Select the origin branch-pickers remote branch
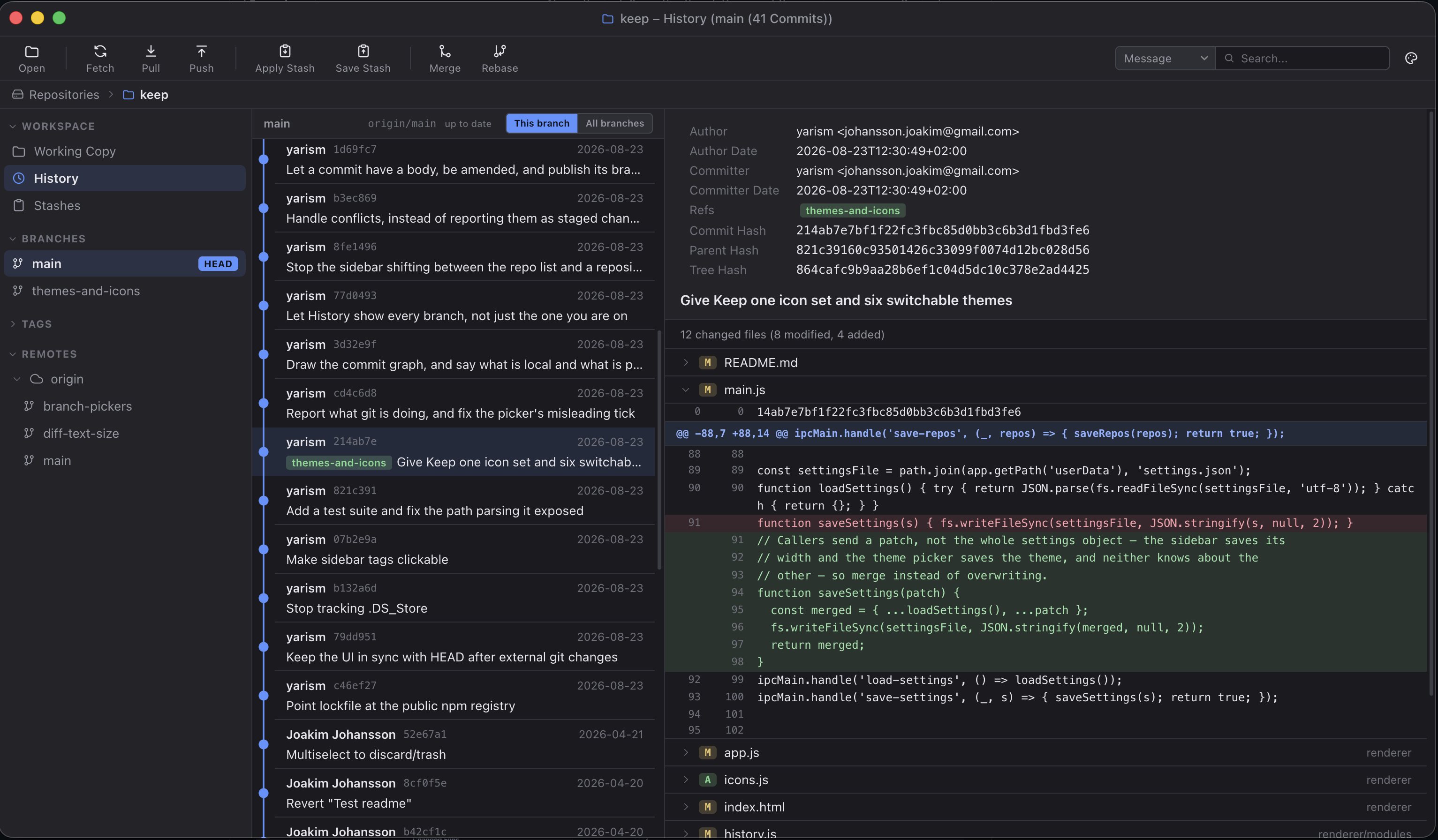1438x840 pixels. pyautogui.click(x=124, y=406)
